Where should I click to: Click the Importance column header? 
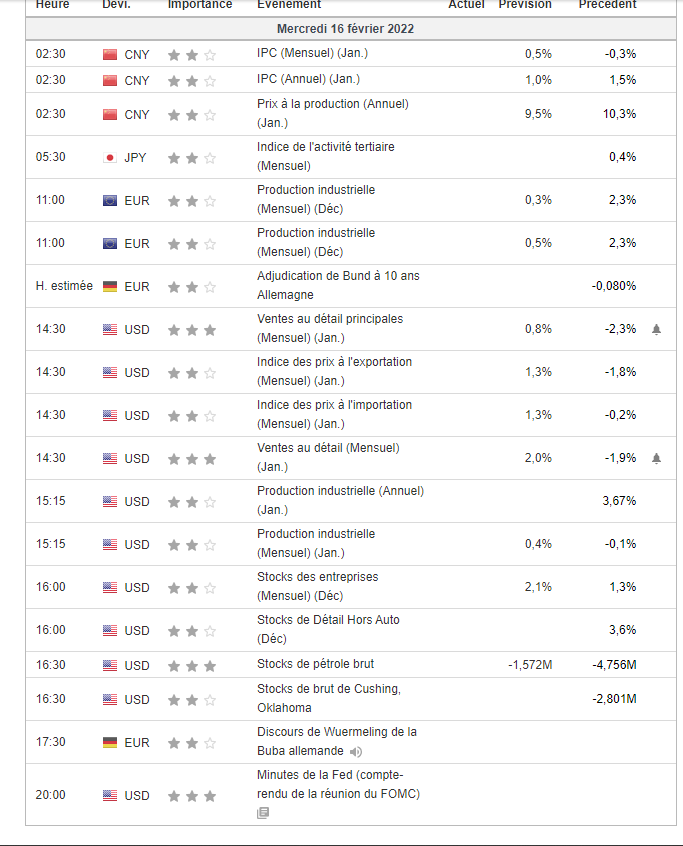200,5
